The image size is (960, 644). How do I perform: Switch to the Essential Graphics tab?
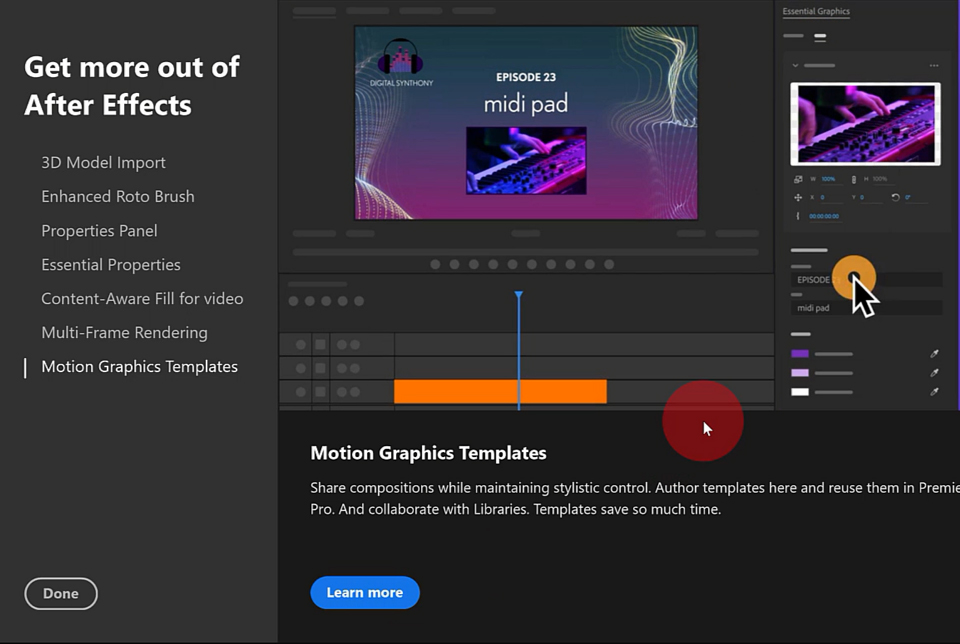(x=816, y=12)
